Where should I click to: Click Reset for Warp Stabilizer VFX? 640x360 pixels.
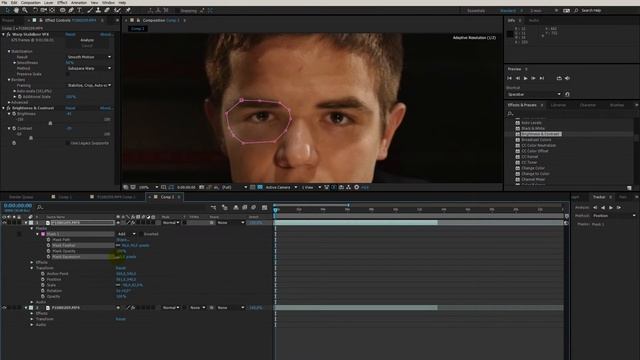(70, 35)
